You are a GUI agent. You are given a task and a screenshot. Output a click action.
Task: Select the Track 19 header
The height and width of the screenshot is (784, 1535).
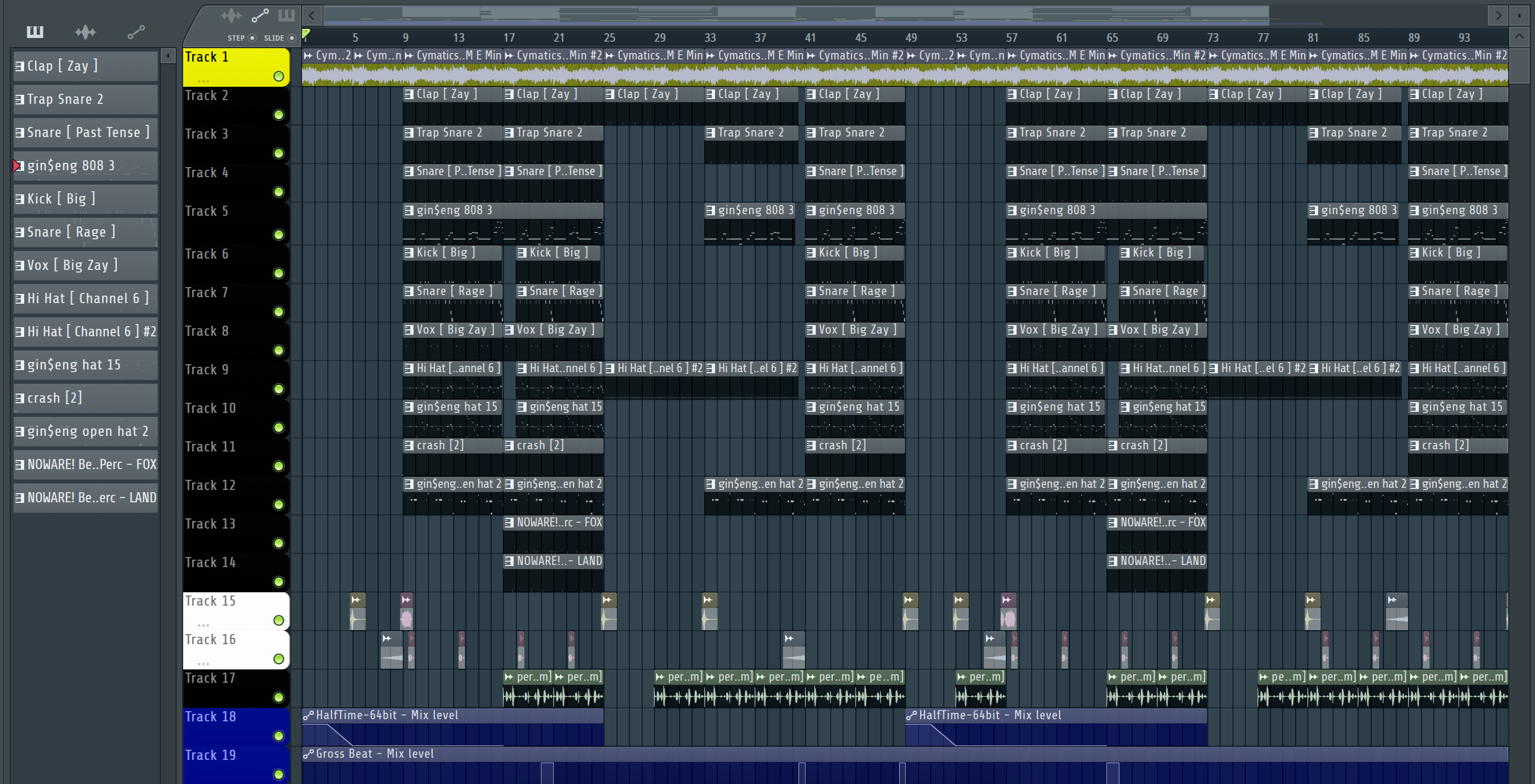236,766
